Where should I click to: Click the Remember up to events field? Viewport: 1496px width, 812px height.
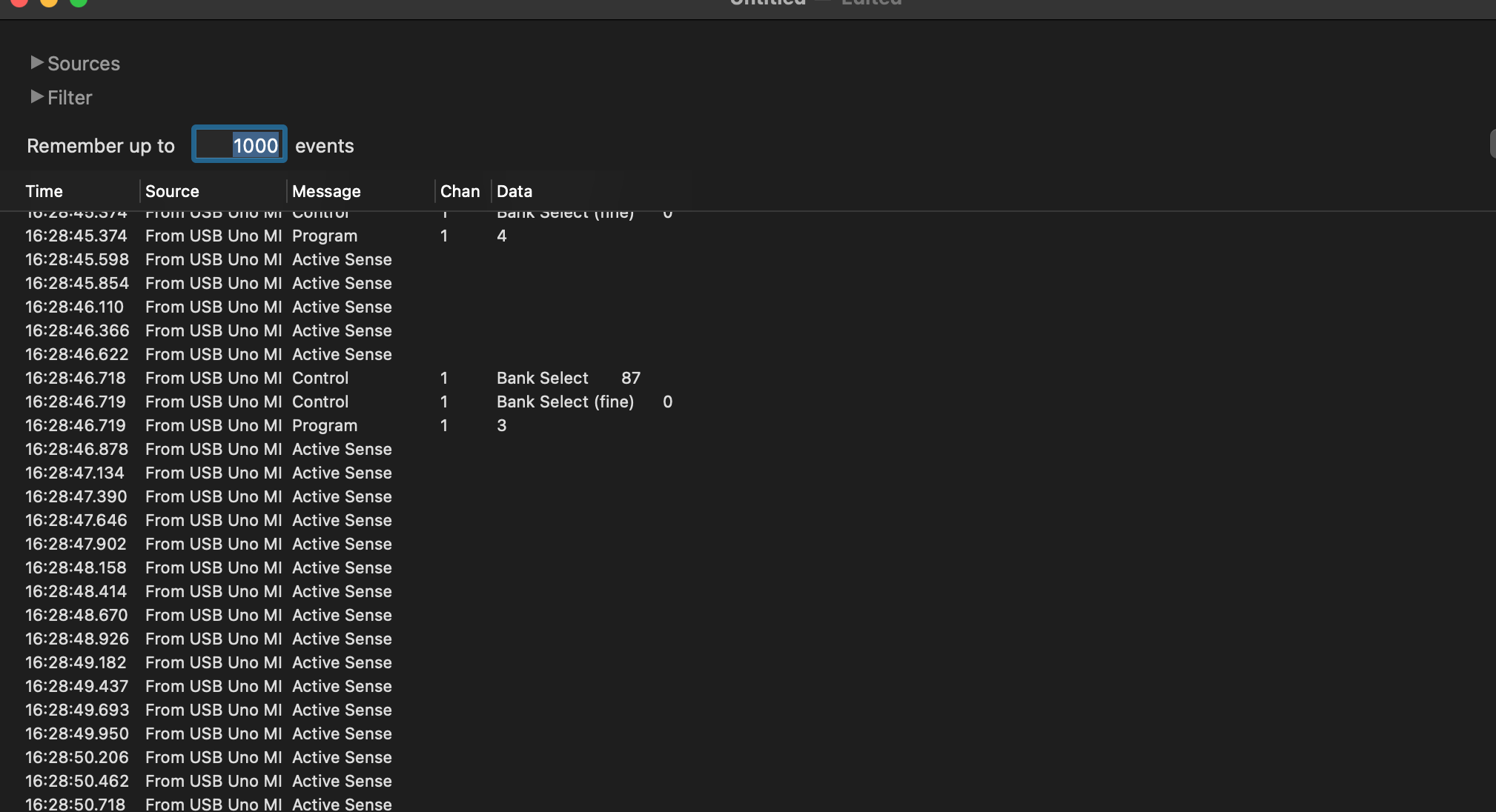(x=239, y=145)
